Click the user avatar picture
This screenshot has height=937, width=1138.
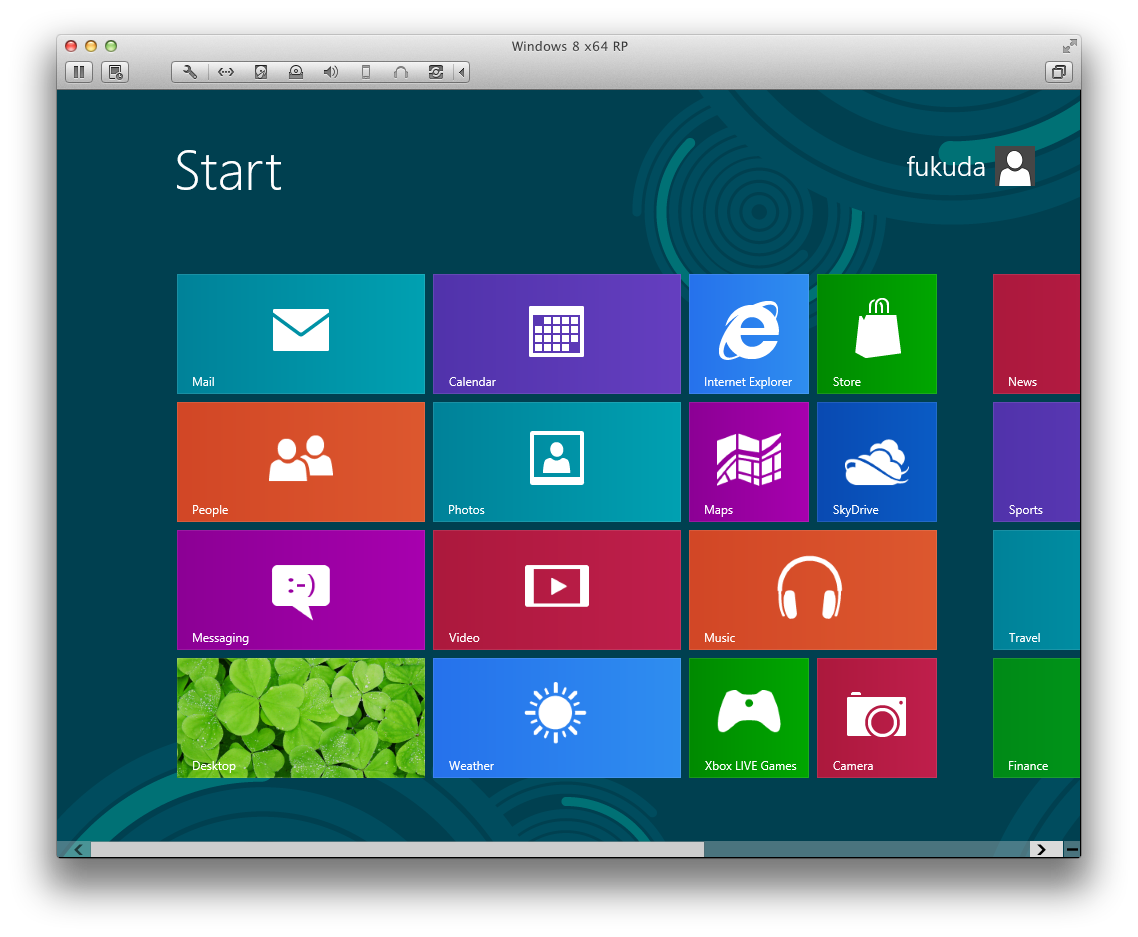coord(1015,167)
